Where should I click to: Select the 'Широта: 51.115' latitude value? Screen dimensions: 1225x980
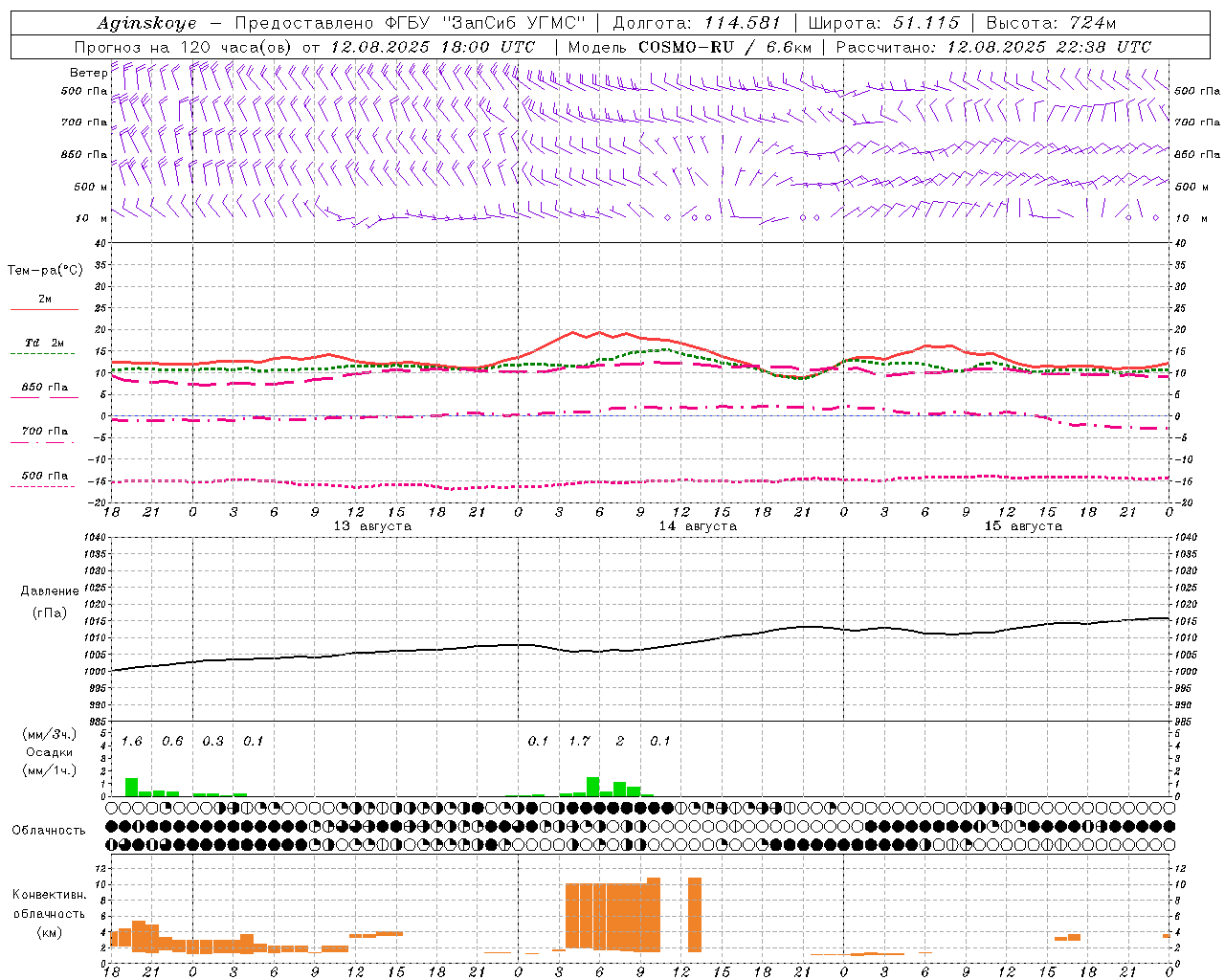[883, 23]
